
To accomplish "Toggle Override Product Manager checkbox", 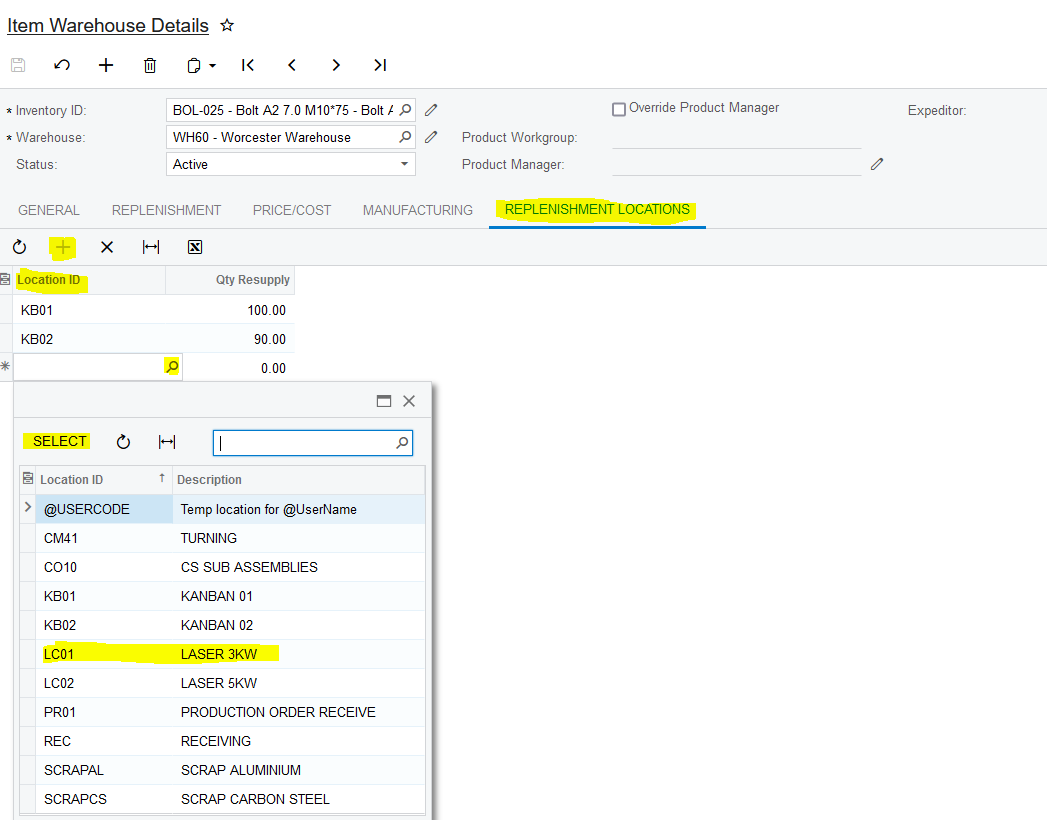I will point(619,109).
